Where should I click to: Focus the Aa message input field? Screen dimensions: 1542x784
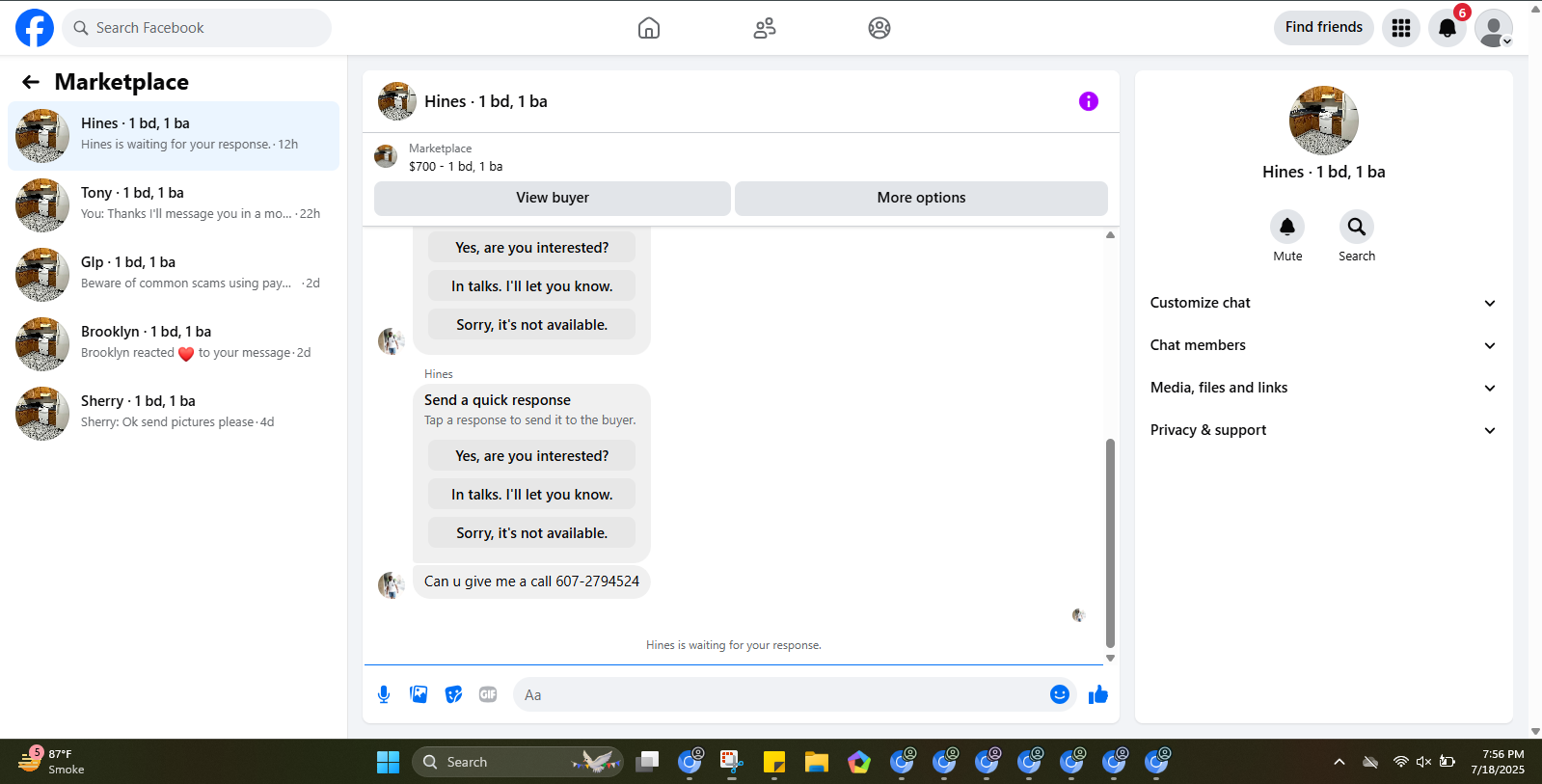pos(781,694)
